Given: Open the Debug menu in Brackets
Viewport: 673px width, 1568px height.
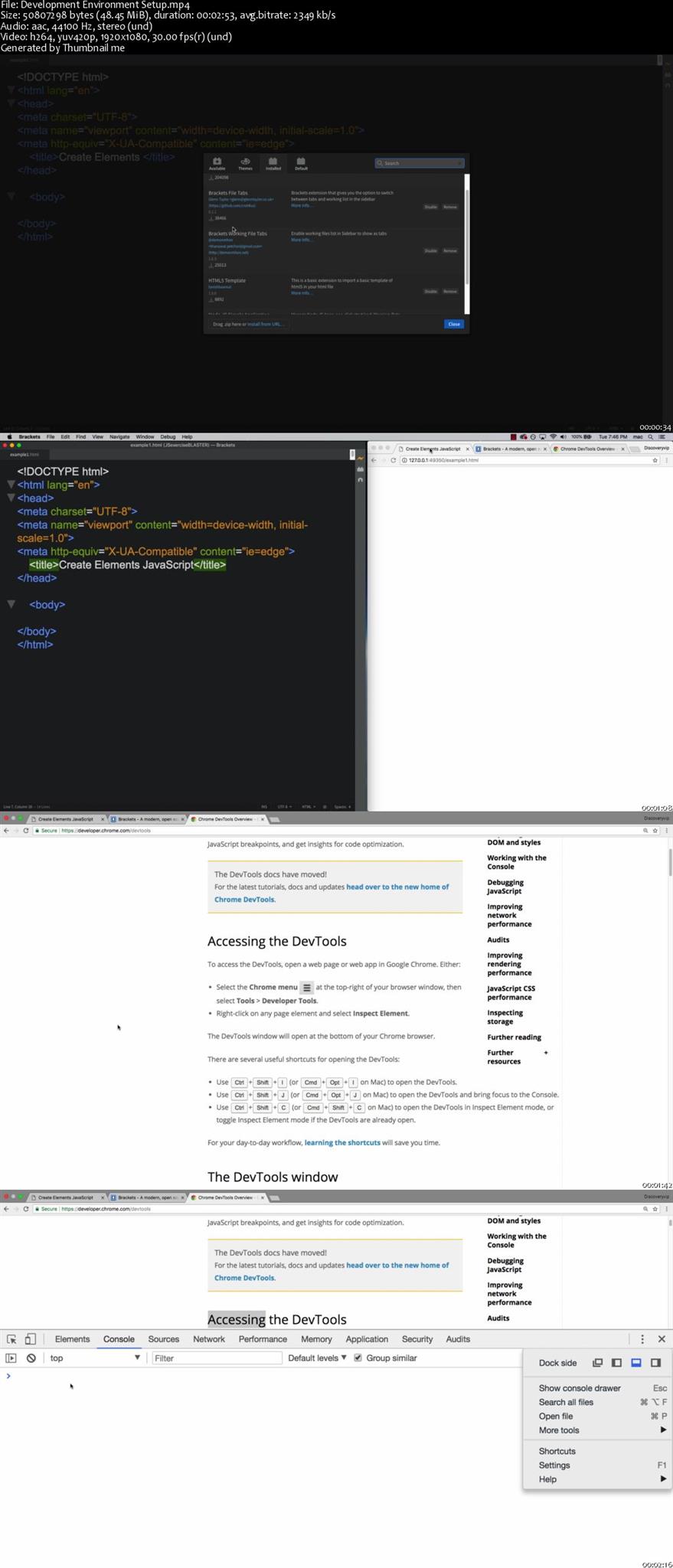Looking at the screenshot, I should tap(168, 436).
